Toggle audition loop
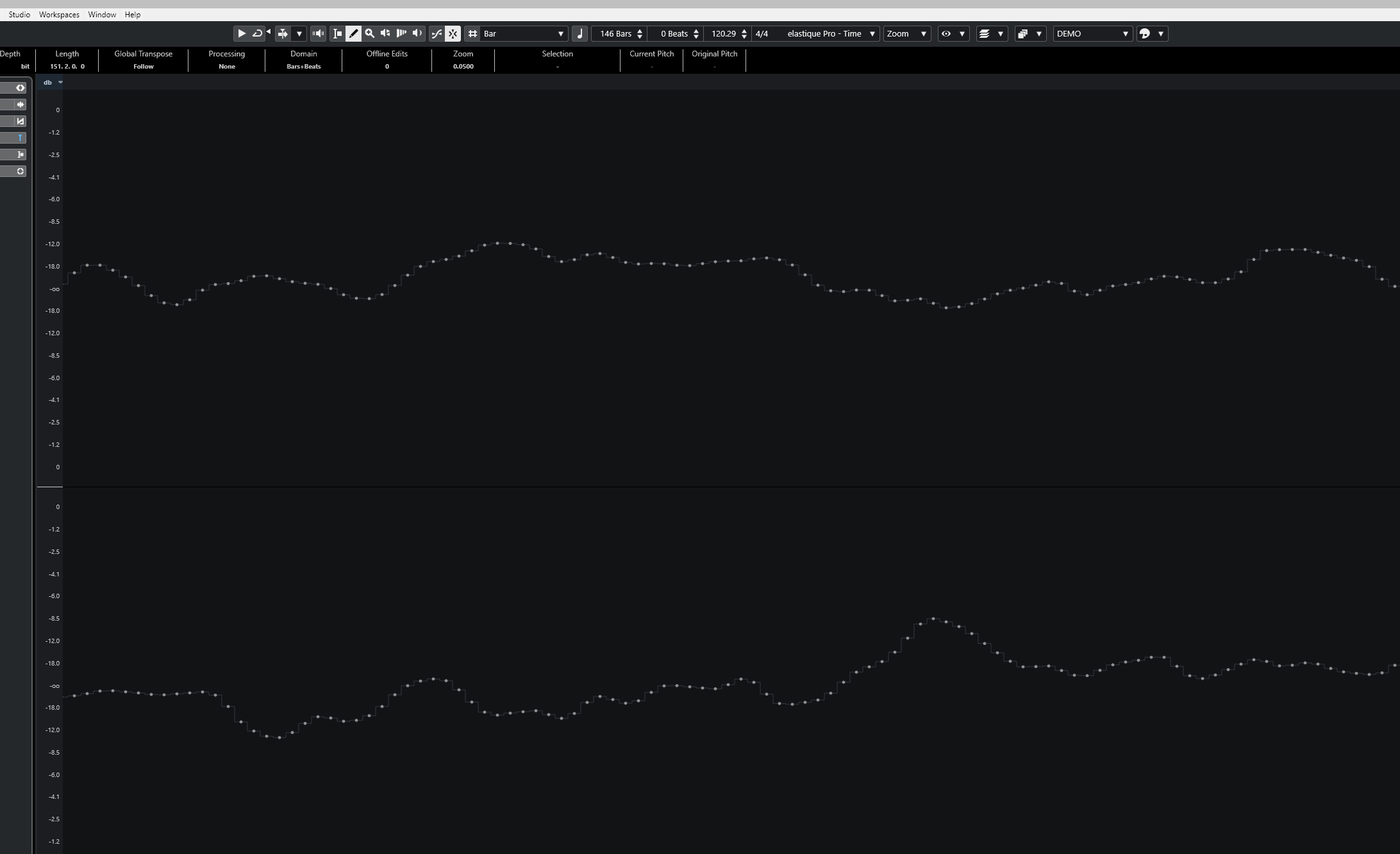The height and width of the screenshot is (854, 1400). (x=257, y=33)
